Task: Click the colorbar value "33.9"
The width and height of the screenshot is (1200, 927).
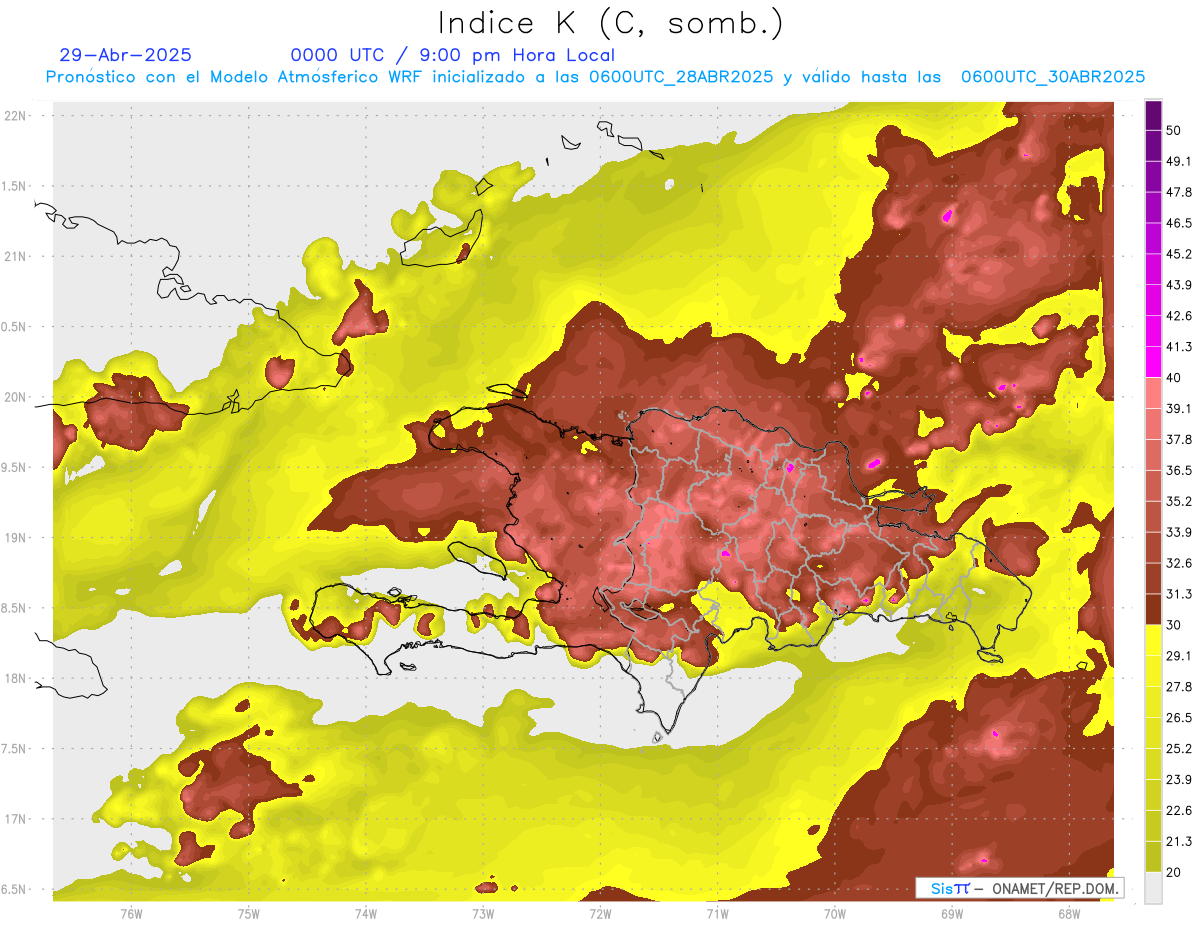Action: click(x=1178, y=532)
